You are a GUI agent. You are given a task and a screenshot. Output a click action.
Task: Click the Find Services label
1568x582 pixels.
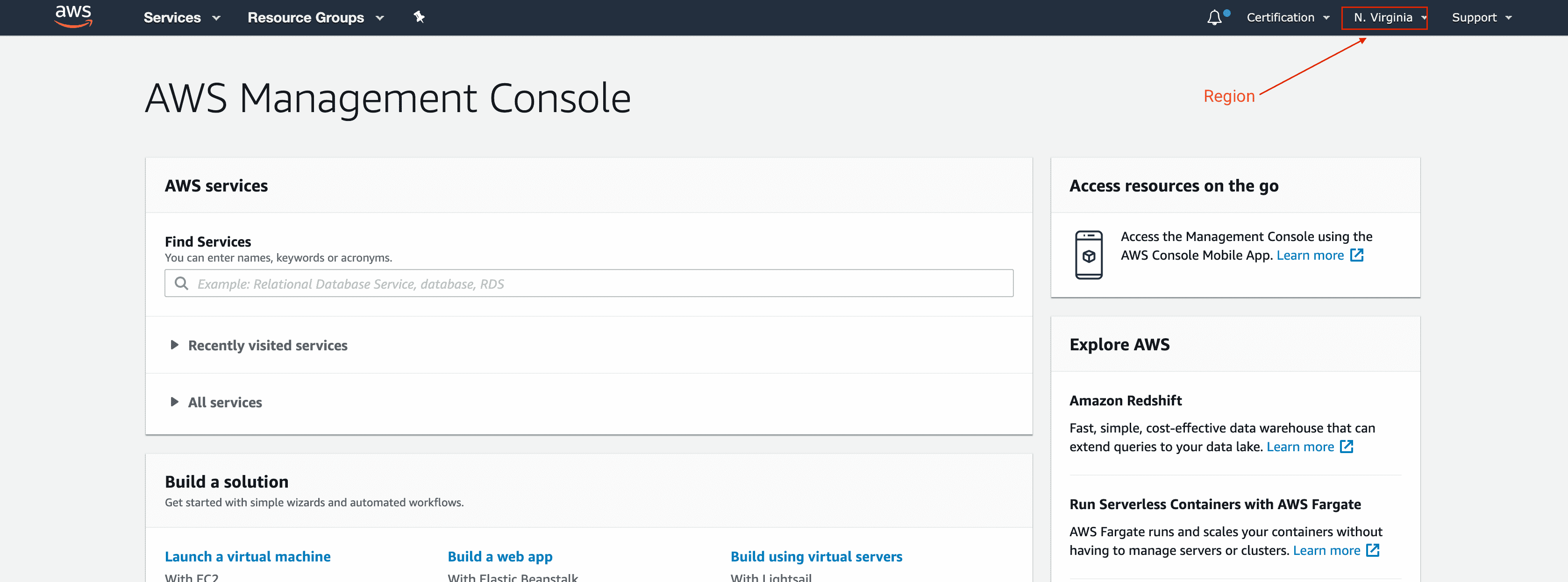coord(207,241)
